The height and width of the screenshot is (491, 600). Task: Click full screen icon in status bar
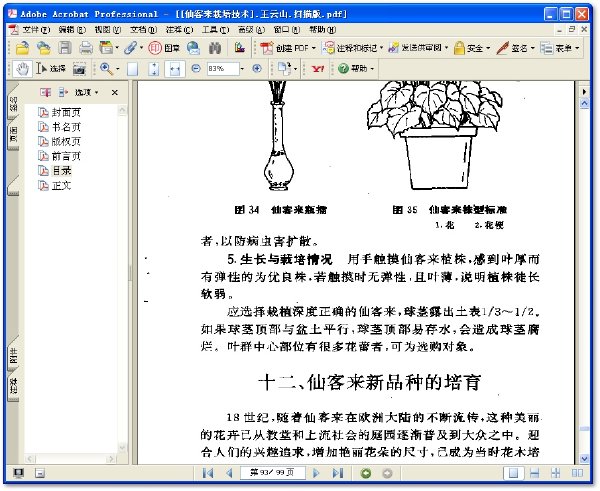coord(18,473)
